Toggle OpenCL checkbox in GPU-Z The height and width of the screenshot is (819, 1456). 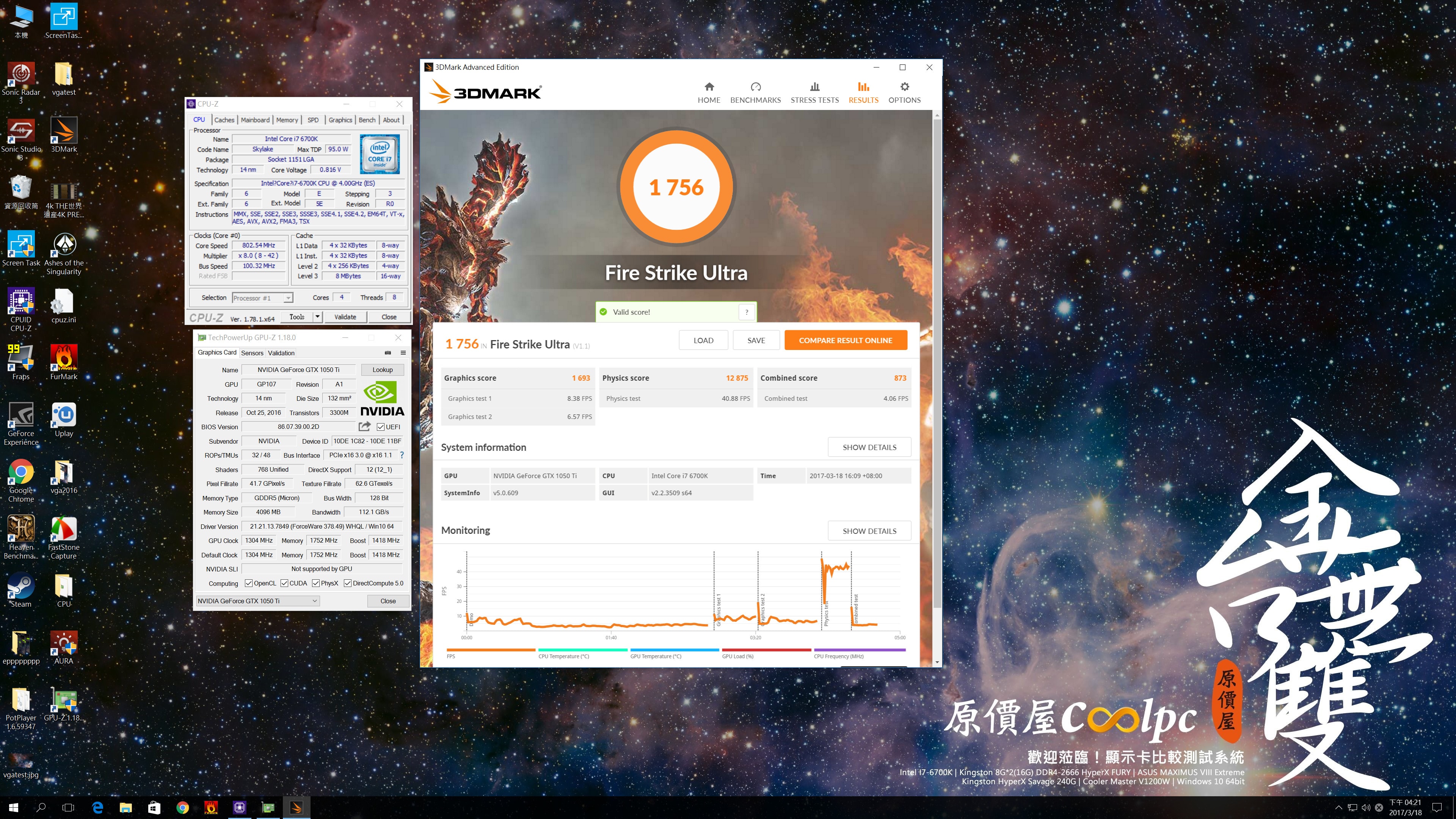[x=248, y=583]
